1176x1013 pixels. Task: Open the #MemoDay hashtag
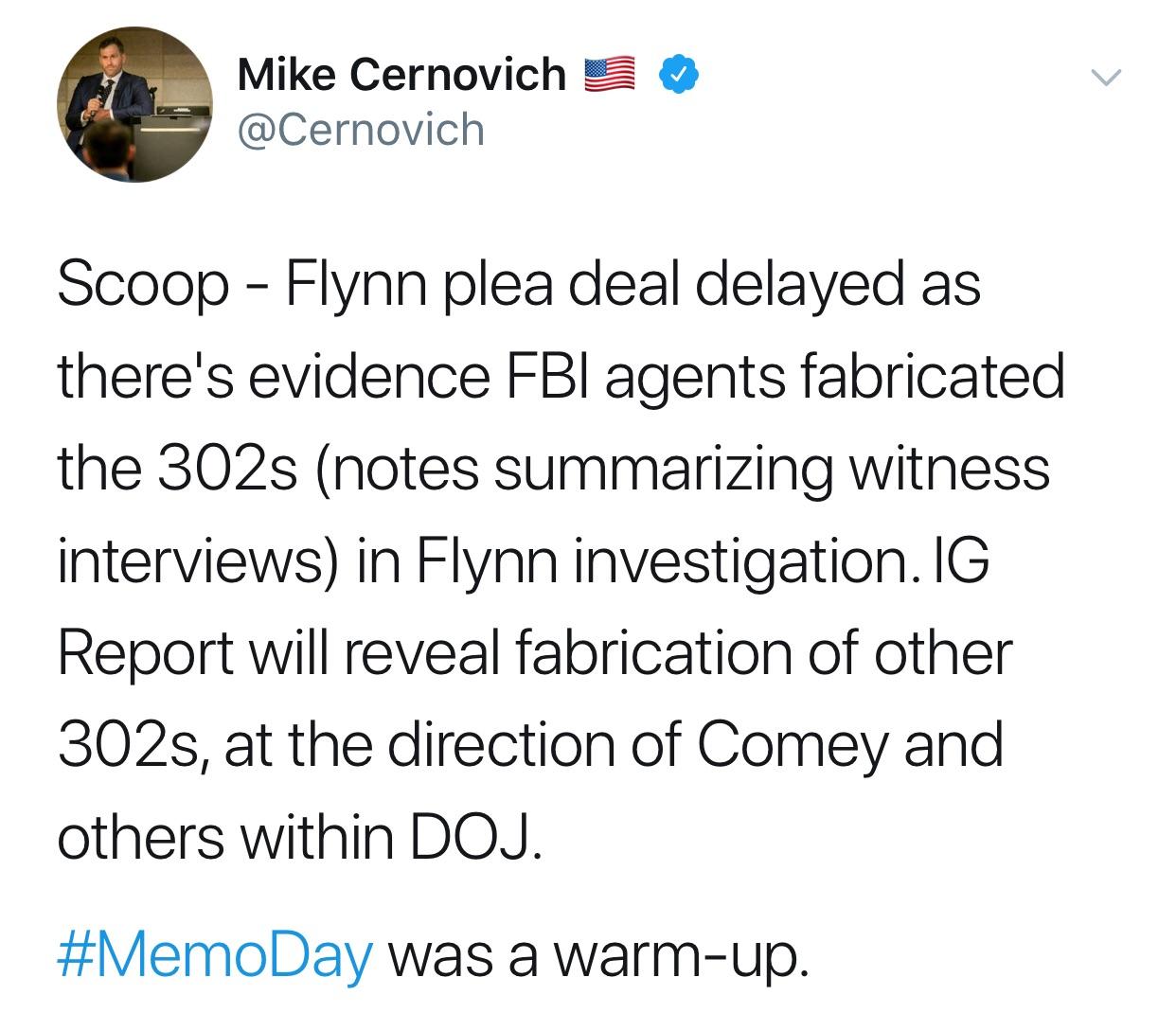(x=216, y=956)
